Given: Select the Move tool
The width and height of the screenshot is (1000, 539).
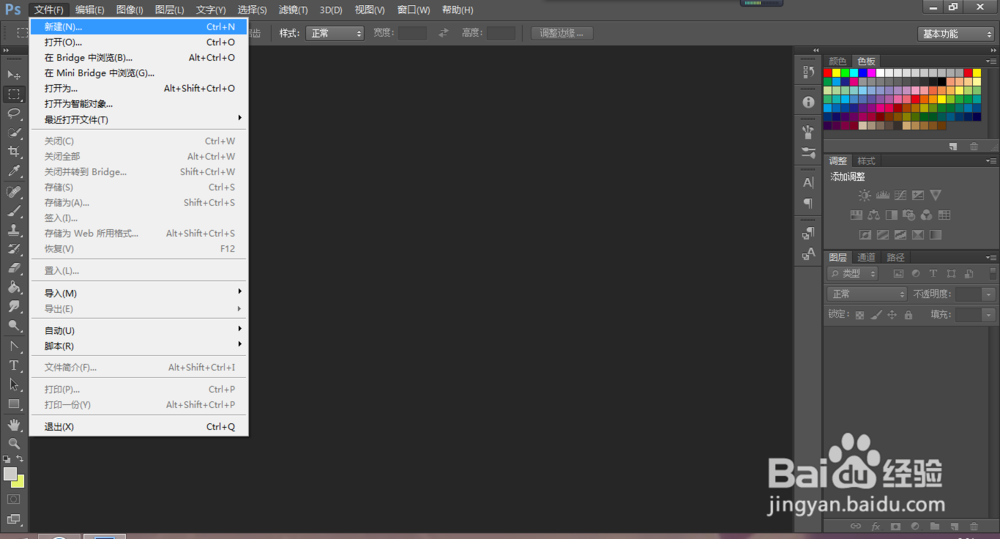Looking at the screenshot, I should tap(13, 75).
